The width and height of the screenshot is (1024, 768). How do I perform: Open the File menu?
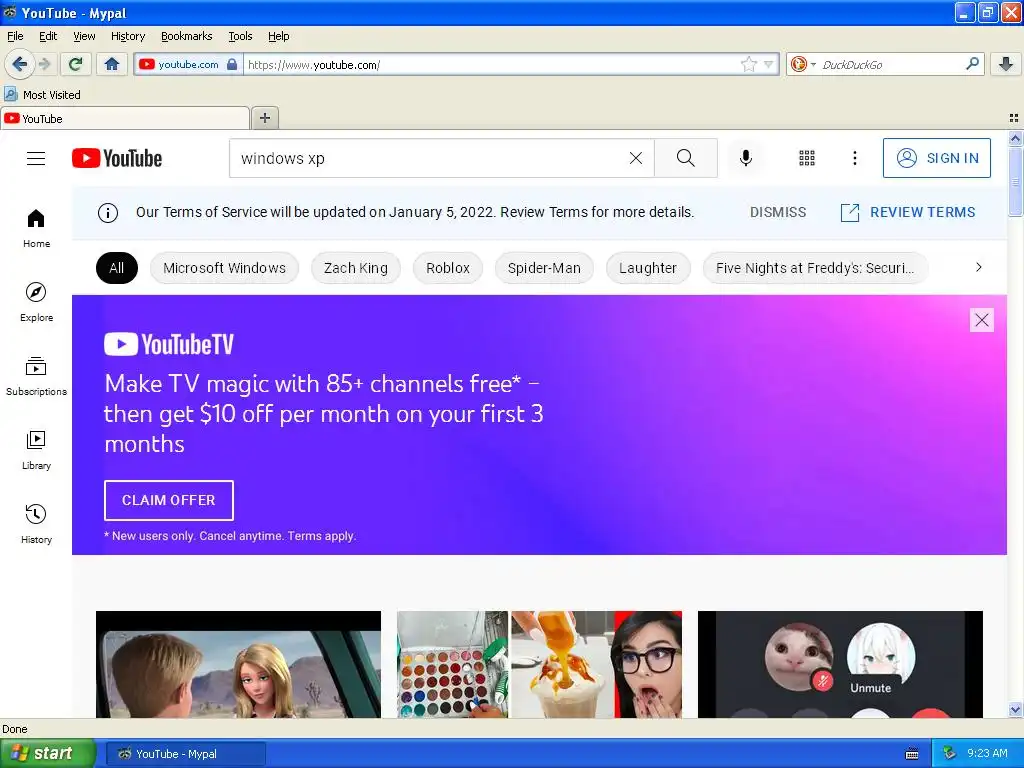[x=15, y=36]
